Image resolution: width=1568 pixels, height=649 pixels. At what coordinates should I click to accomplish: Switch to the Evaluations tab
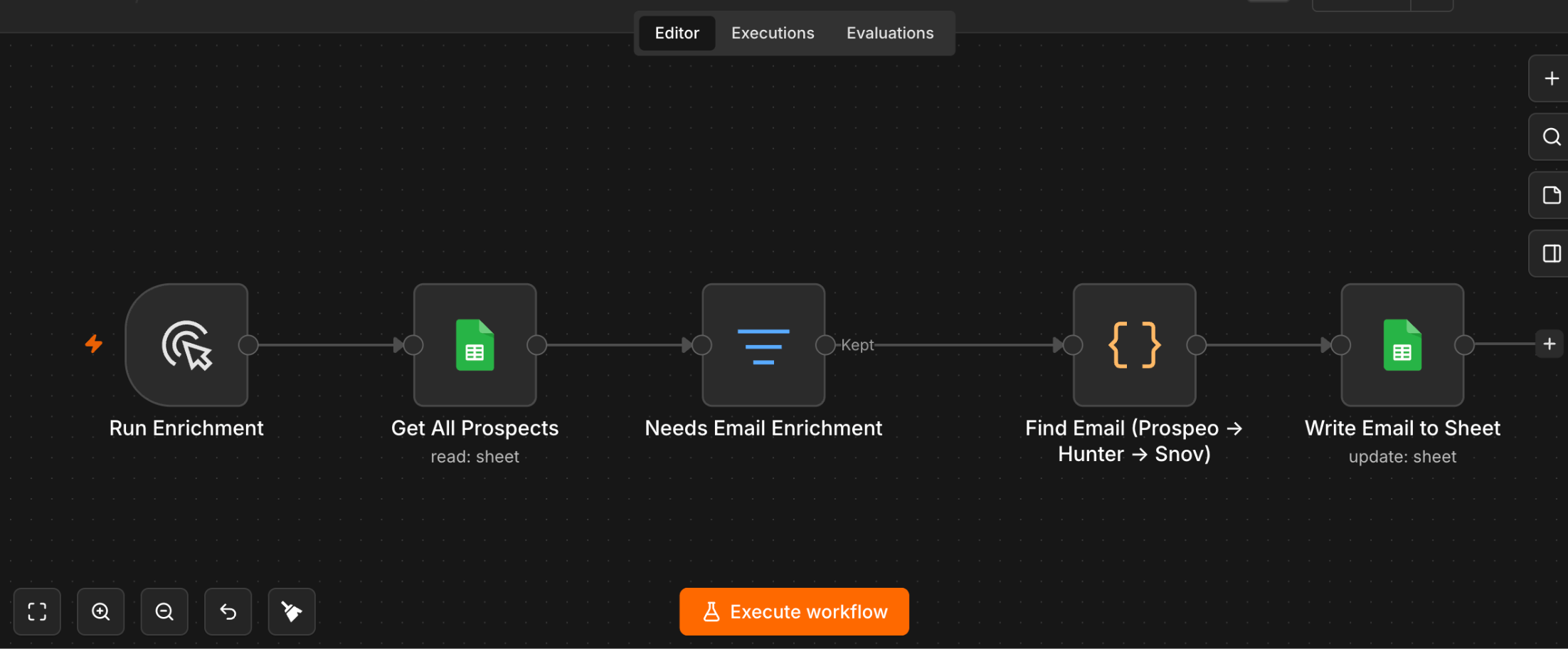click(x=890, y=33)
